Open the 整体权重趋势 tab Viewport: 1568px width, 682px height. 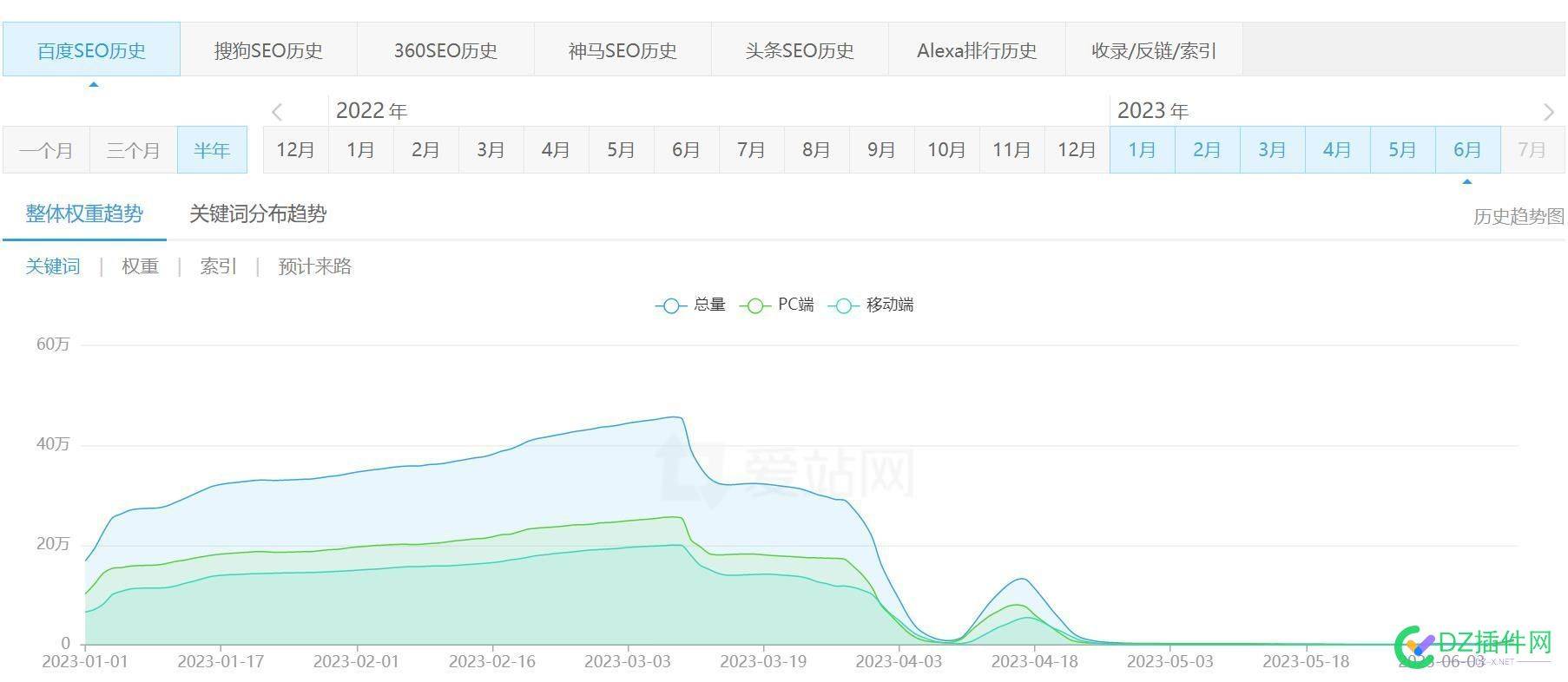tap(84, 214)
